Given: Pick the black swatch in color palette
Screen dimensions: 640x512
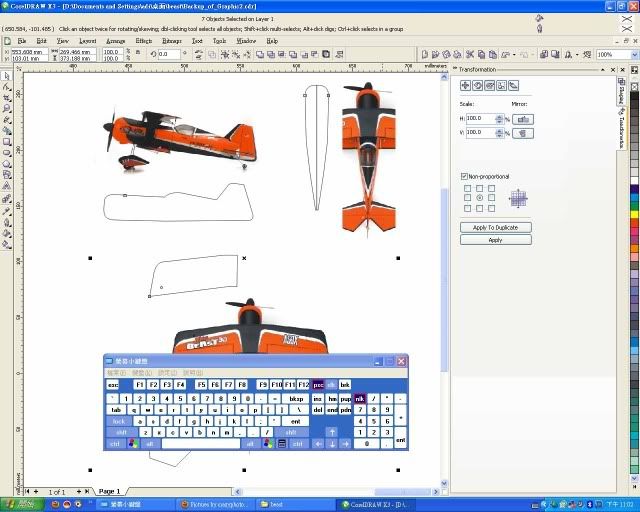Looking at the screenshot, I should (634, 98).
